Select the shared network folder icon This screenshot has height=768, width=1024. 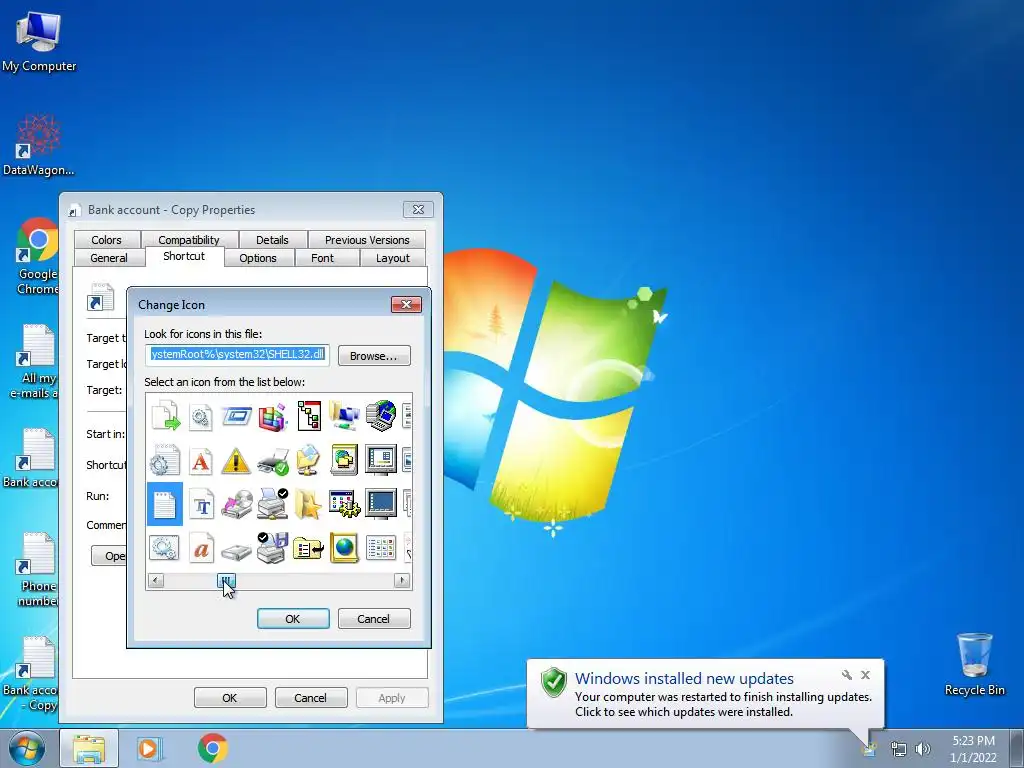[x=308, y=460]
